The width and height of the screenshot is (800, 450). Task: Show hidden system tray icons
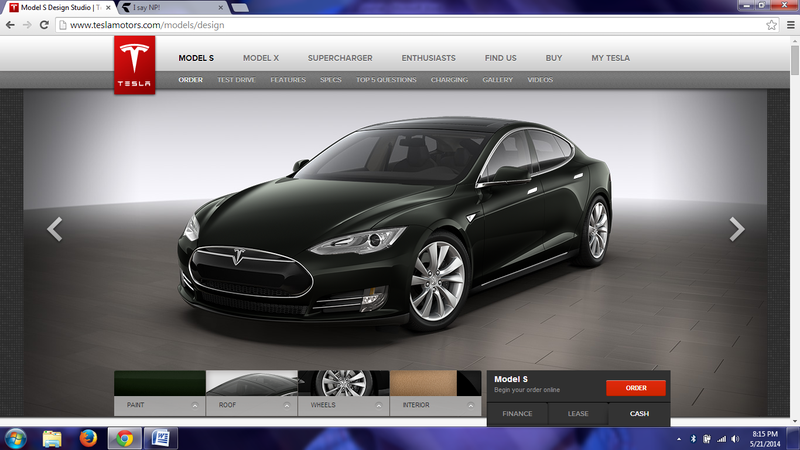(679, 439)
